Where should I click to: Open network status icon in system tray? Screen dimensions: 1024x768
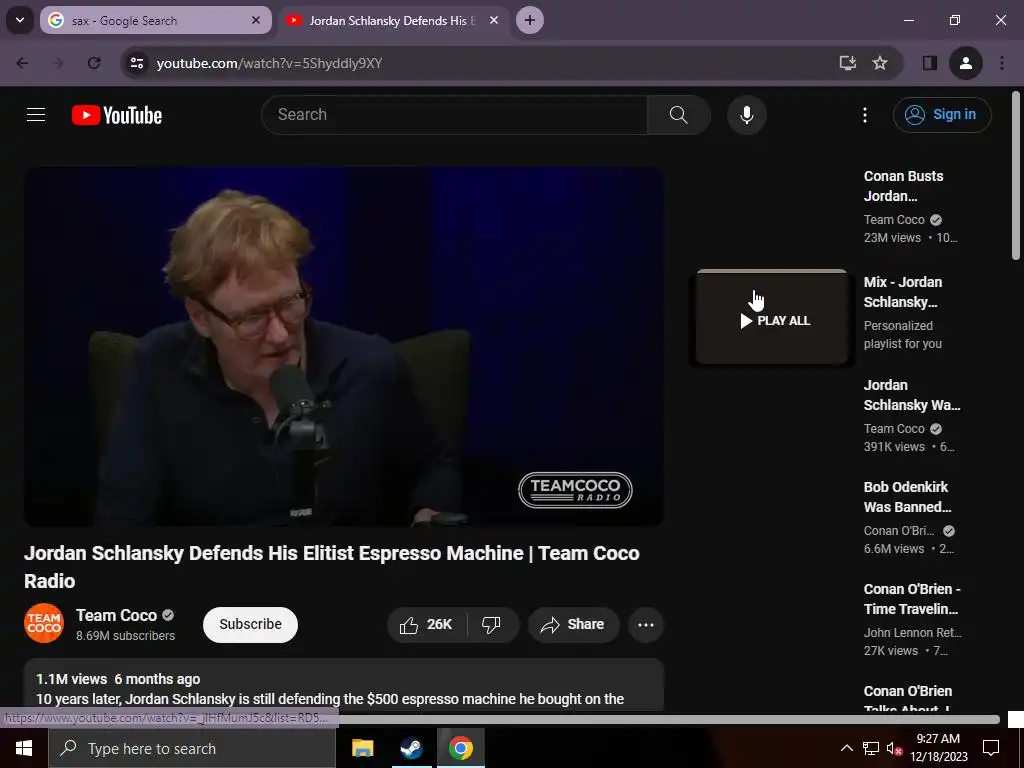pos(871,748)
